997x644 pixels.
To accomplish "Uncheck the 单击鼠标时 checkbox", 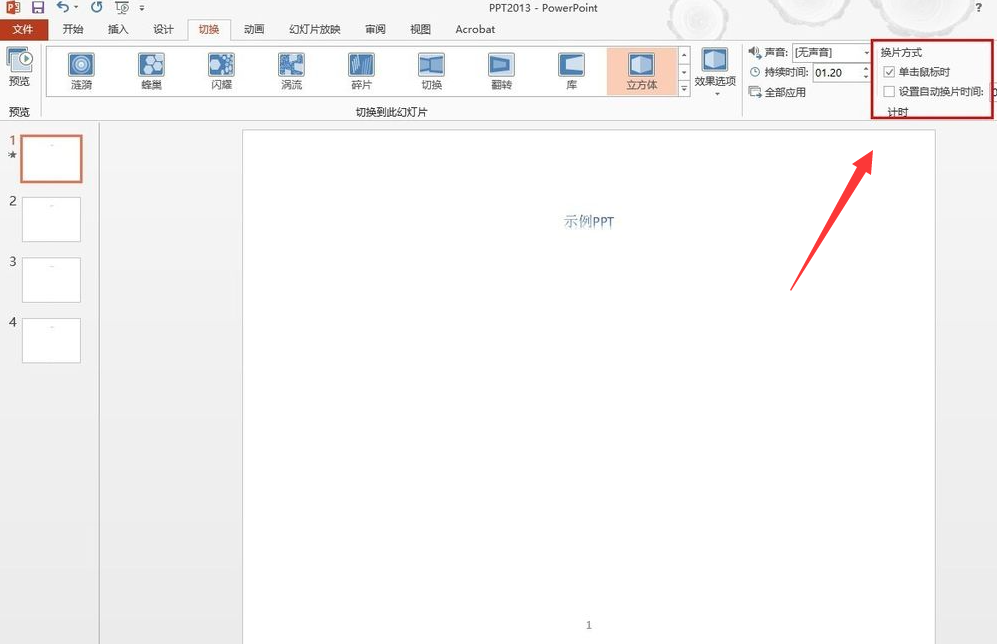I will coord(890,72).
